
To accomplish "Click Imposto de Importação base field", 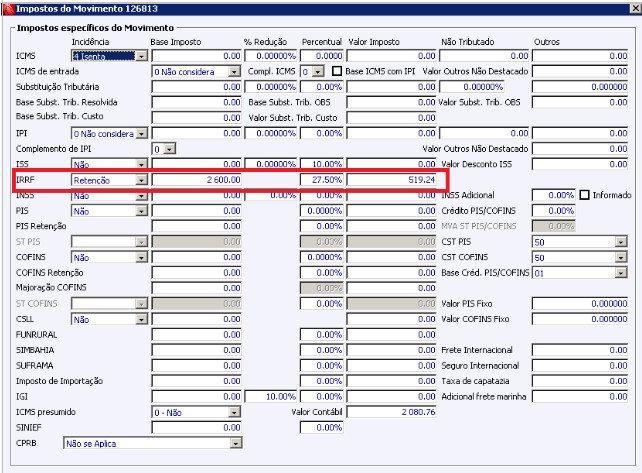I will [x=197, y=381].
